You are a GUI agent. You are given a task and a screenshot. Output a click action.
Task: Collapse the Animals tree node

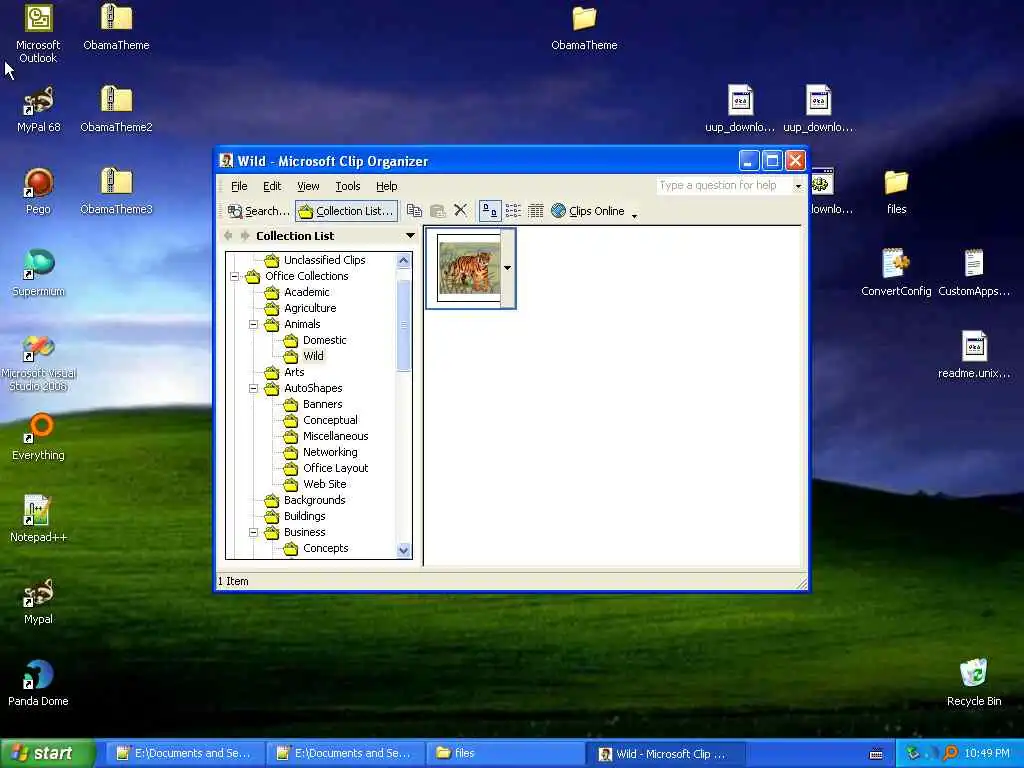253,325
